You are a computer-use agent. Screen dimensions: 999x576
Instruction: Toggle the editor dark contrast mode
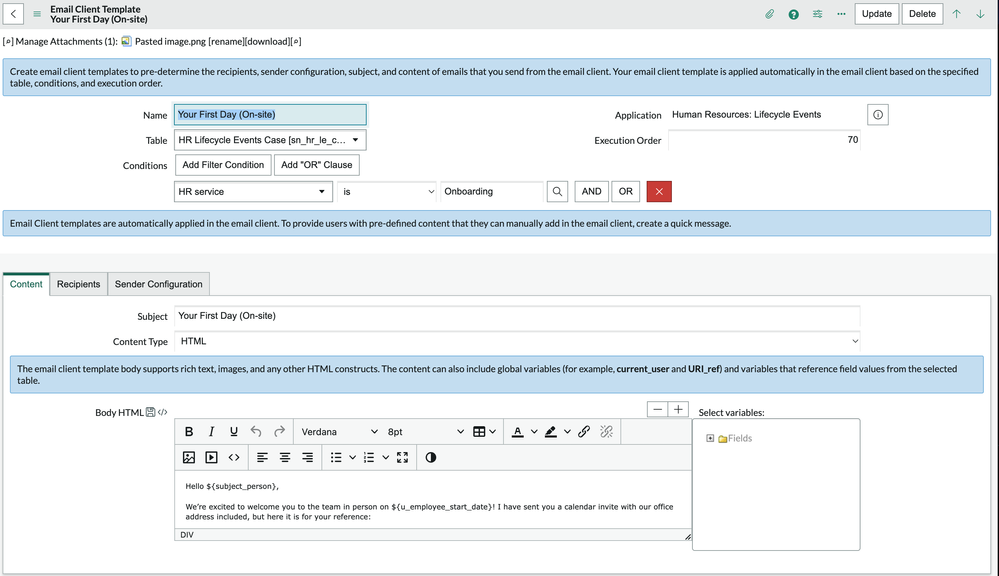point(429,457)
